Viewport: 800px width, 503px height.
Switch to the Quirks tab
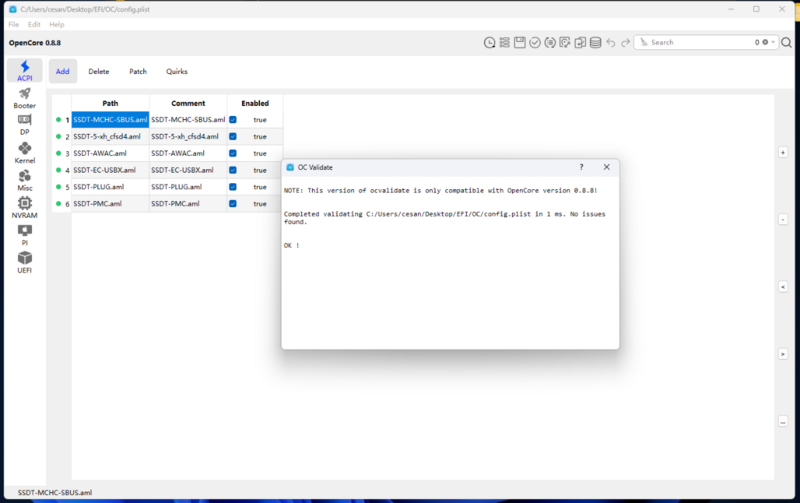coord(177,71)
